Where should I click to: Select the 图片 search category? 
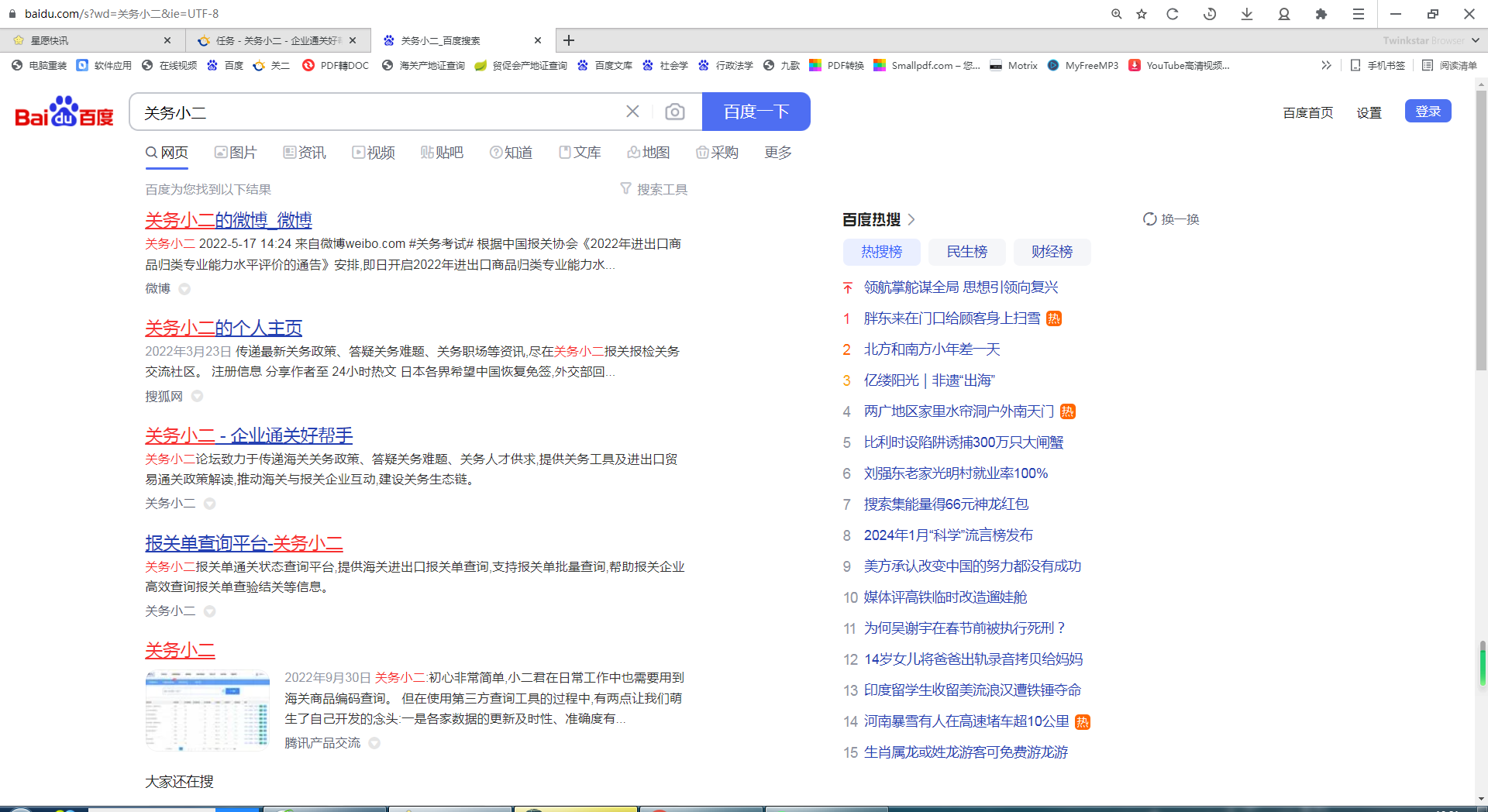[236, 153]
